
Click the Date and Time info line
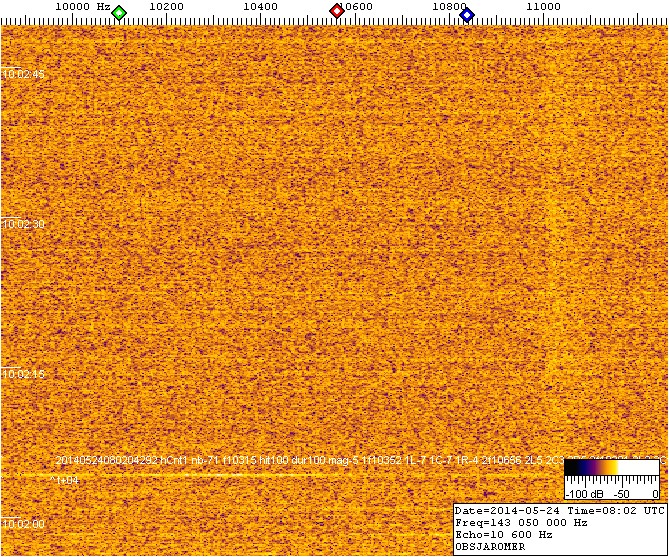tap(558, 510)
